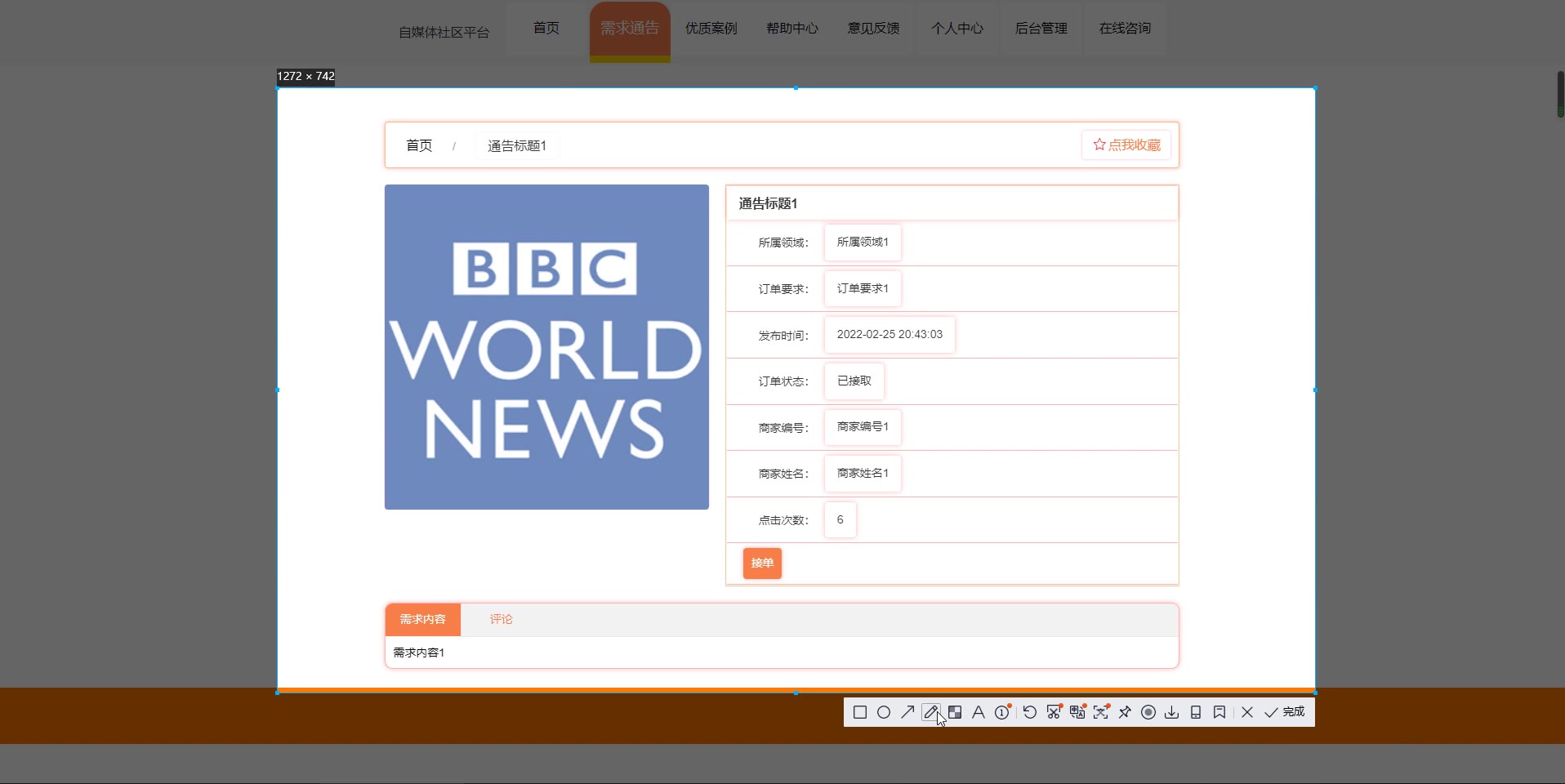Open the 帮助中心 navigation item
This screenshot has height=784, width=1565.
[x=792, y=28]
